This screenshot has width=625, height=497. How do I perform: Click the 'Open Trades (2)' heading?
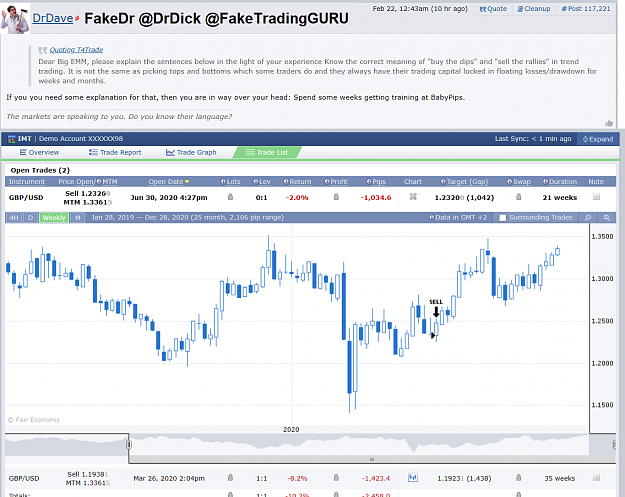coord(40,170)
